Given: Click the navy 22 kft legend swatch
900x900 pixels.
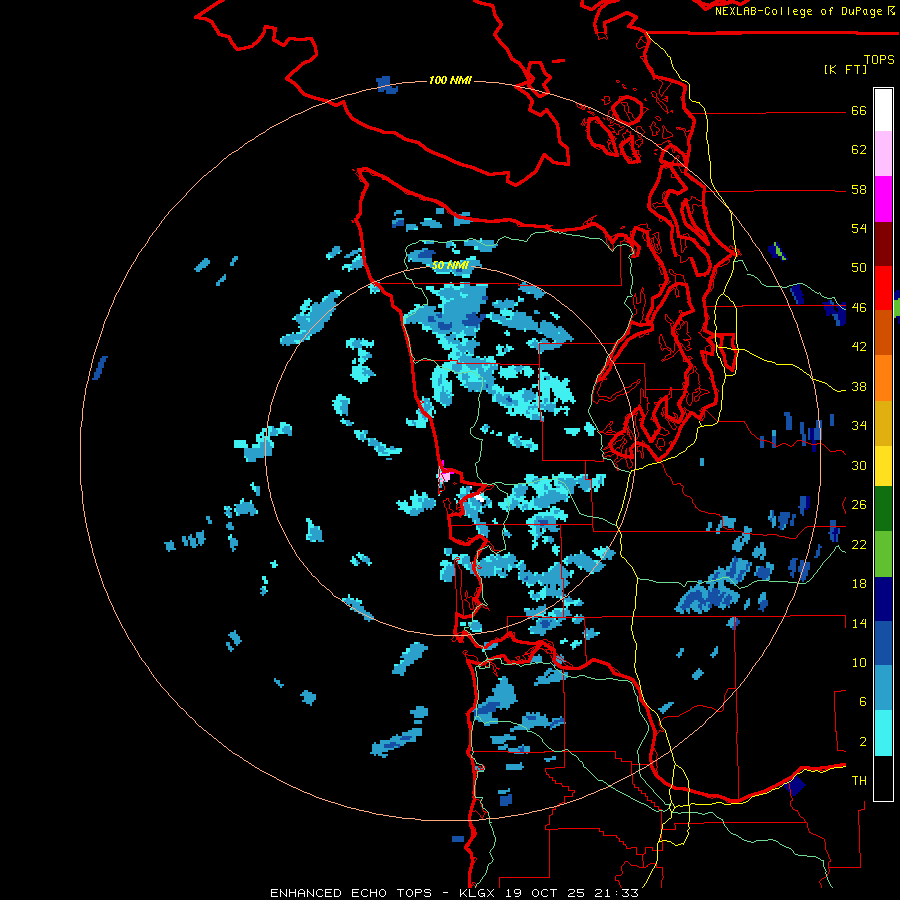Looking at the screenshot, I should click(883, 599).
